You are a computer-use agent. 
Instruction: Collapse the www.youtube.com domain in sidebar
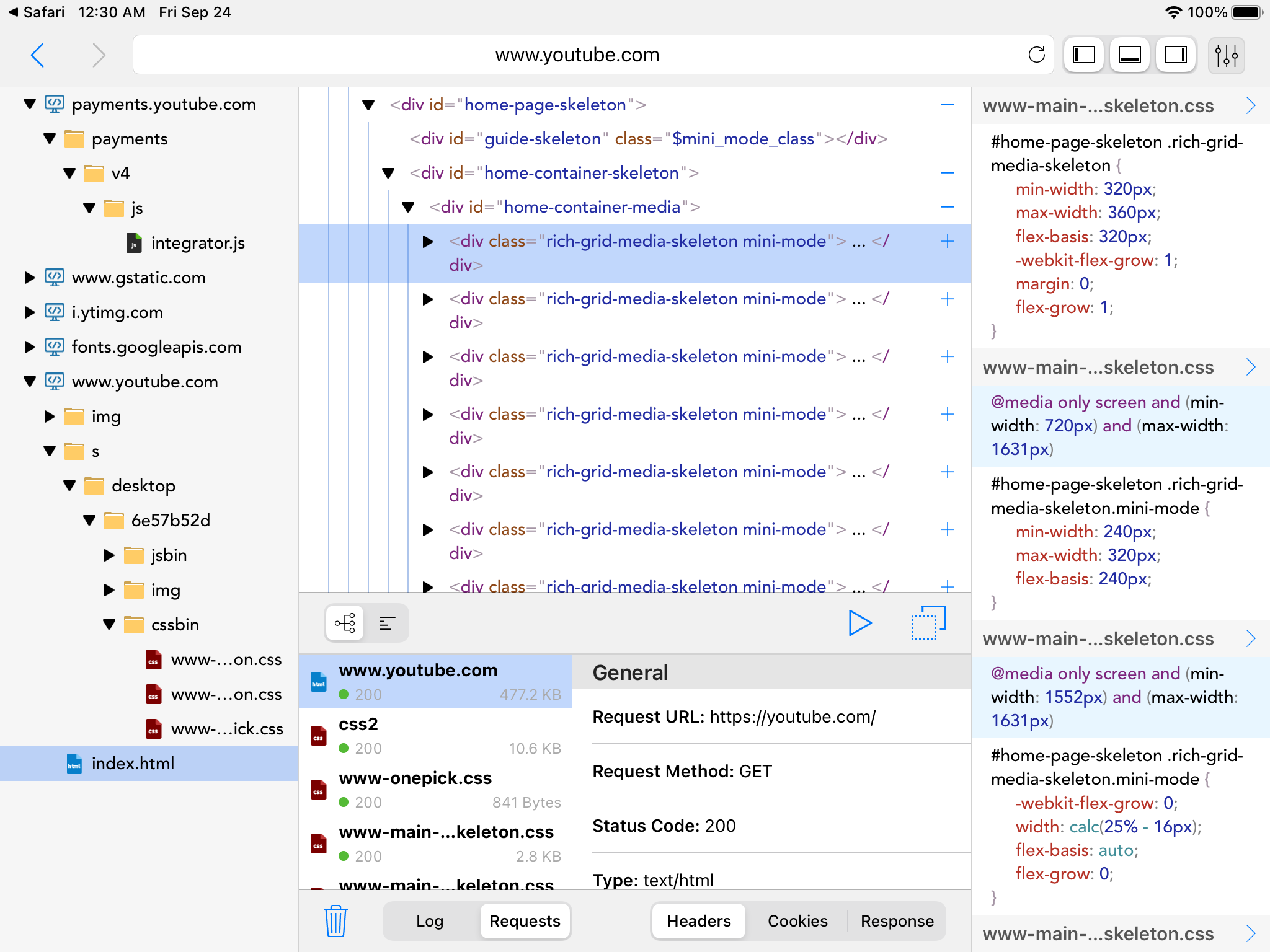[29, 382]
